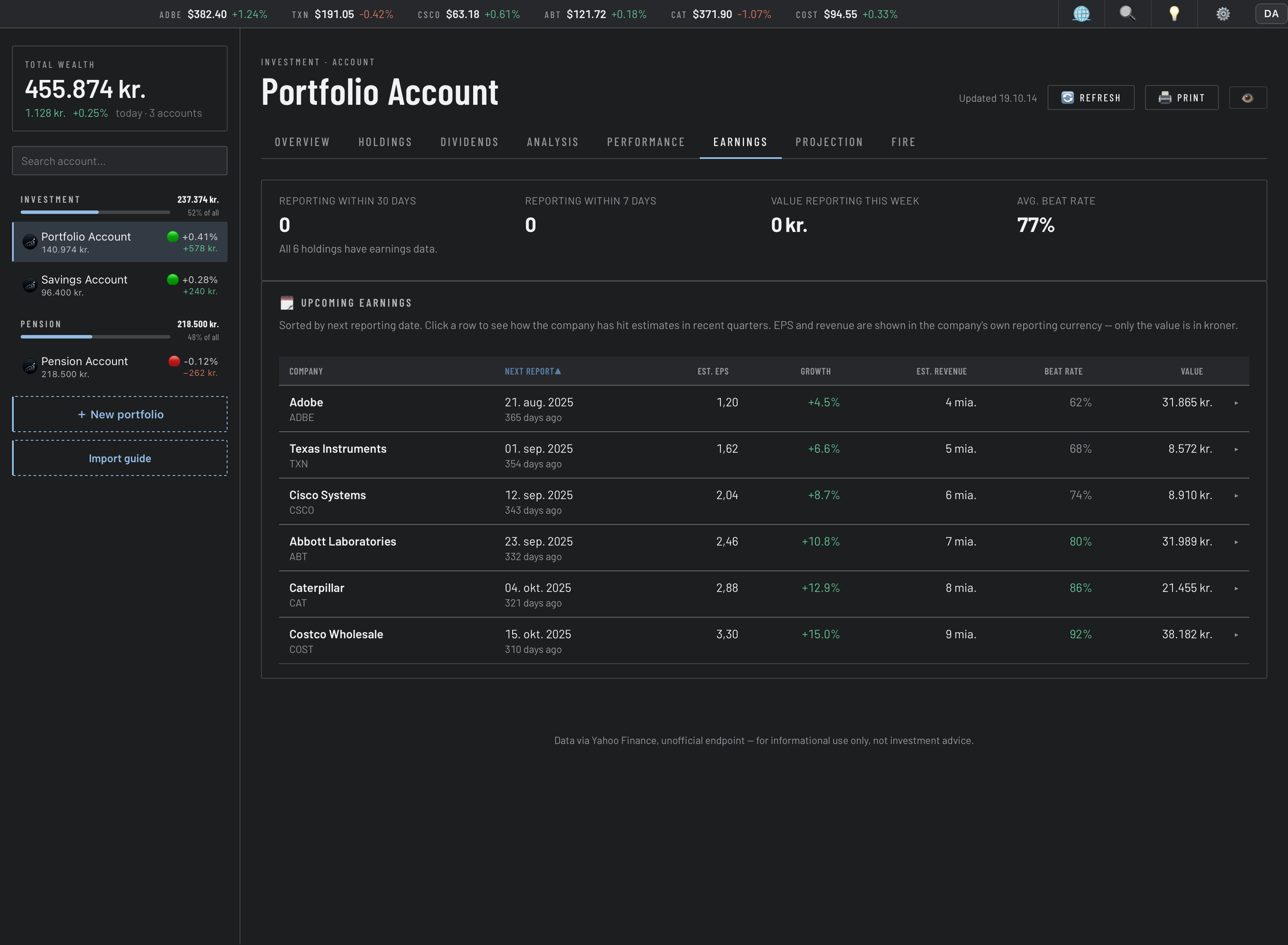Expand the Caterpillar row arrow

[x=1236, y=588]
